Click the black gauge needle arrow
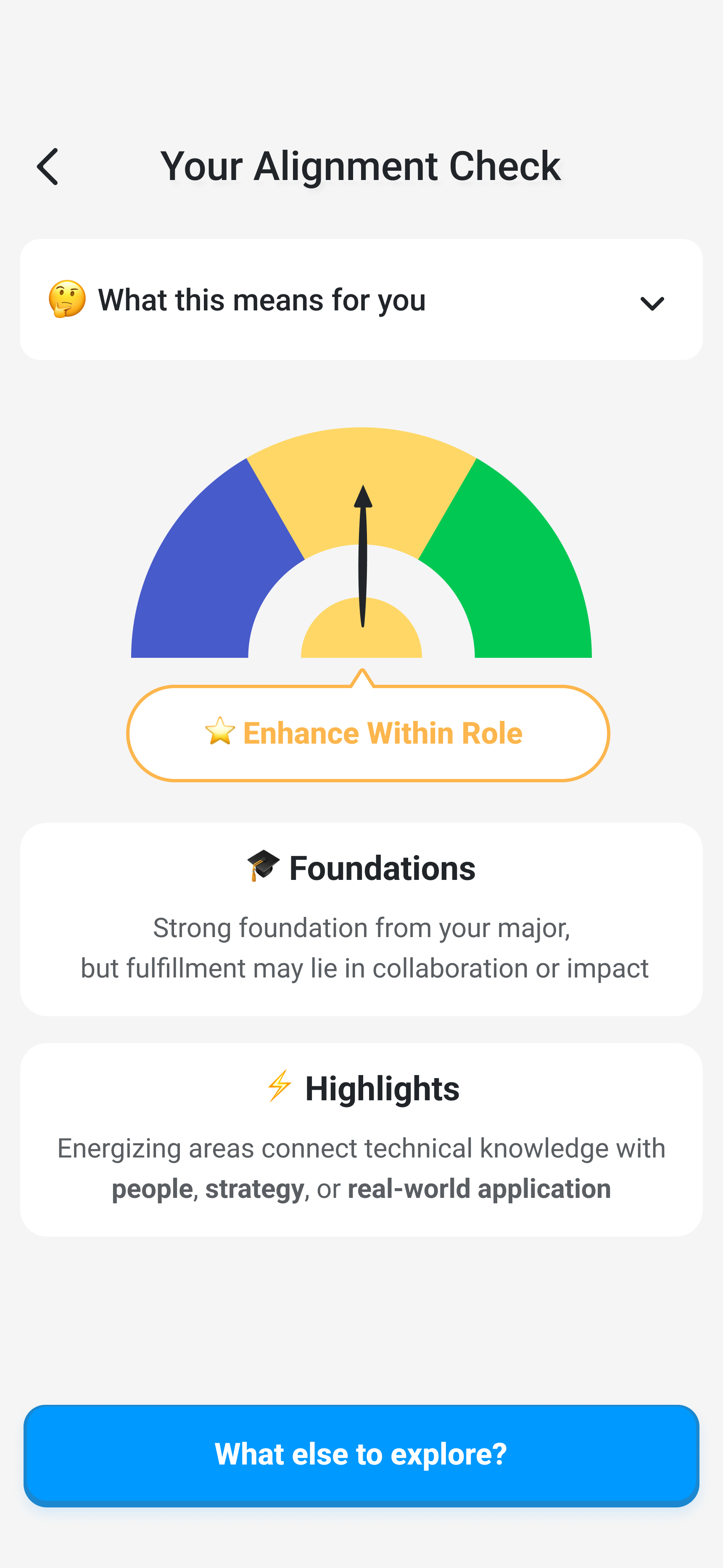 (x=363, y=548)
